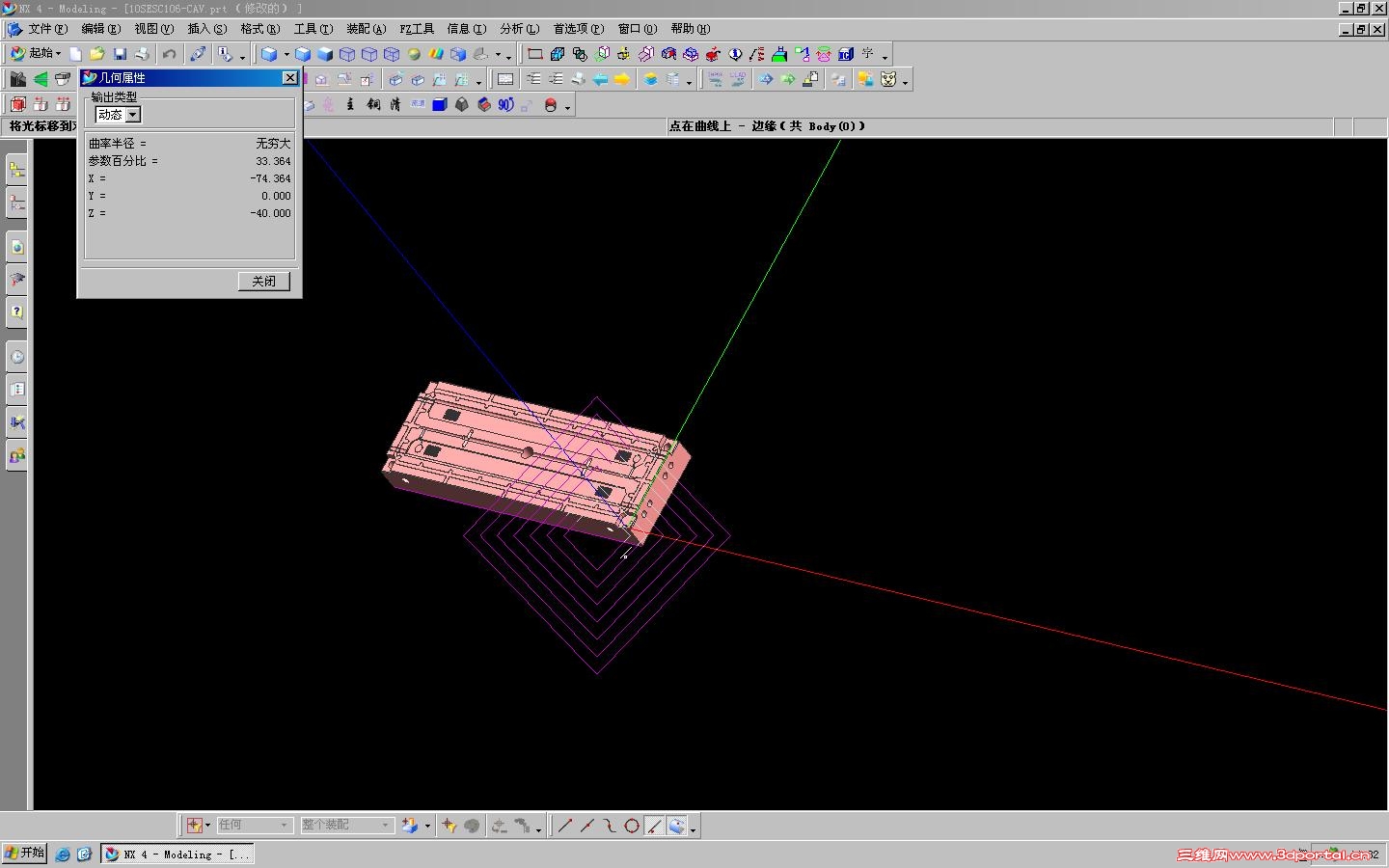This screenshot has height=868, width=1389.
Task: Click the Undo arrow icon
Action: [169, 54]
